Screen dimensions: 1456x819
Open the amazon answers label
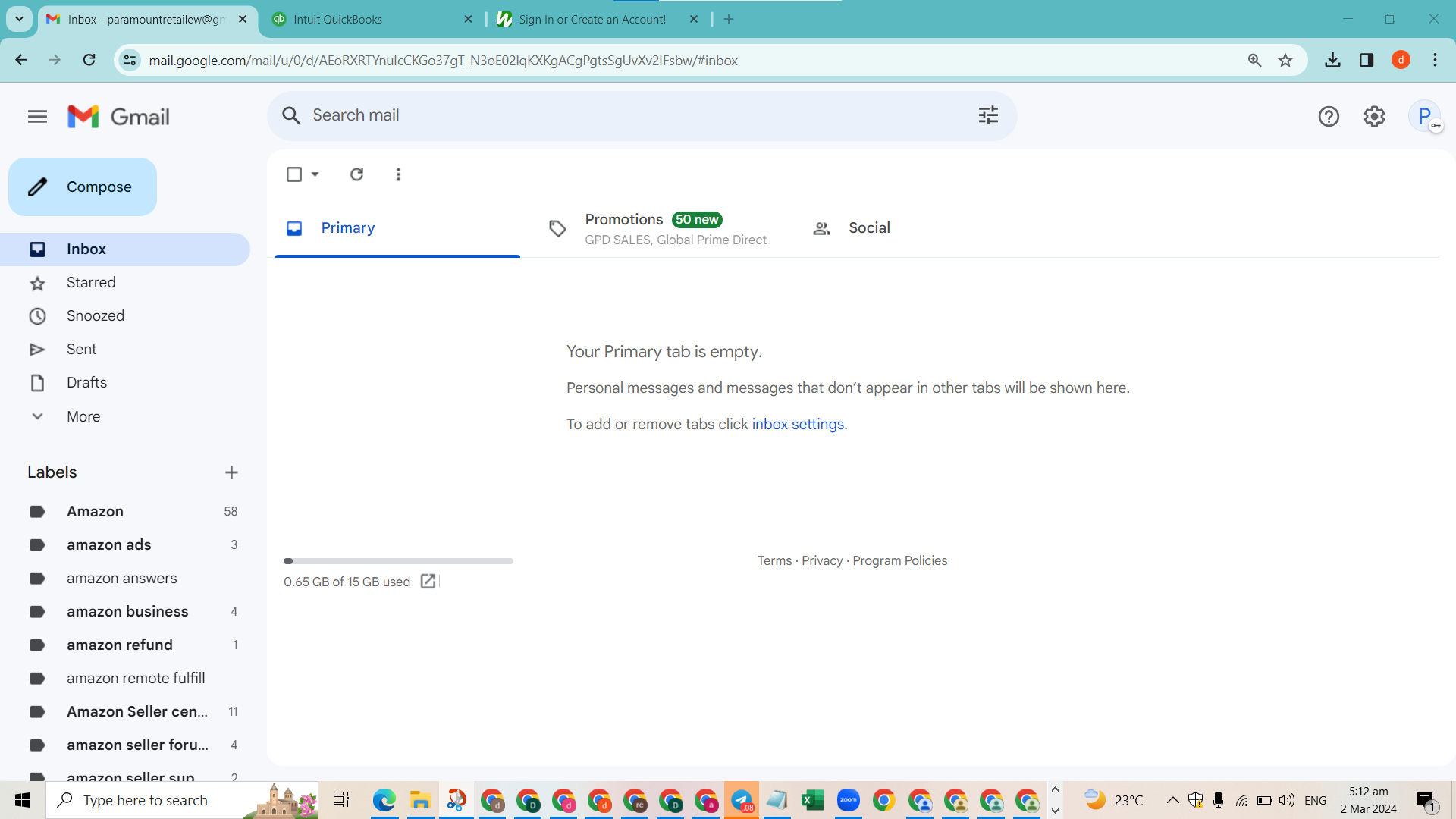tap(125, 579)
